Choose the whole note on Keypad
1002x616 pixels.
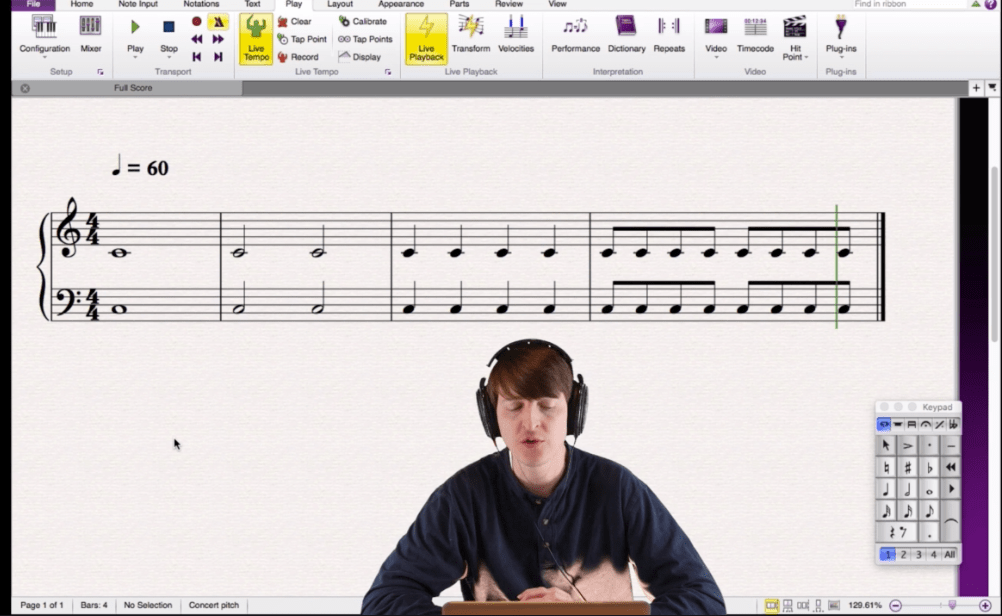(x=930, y=490)
